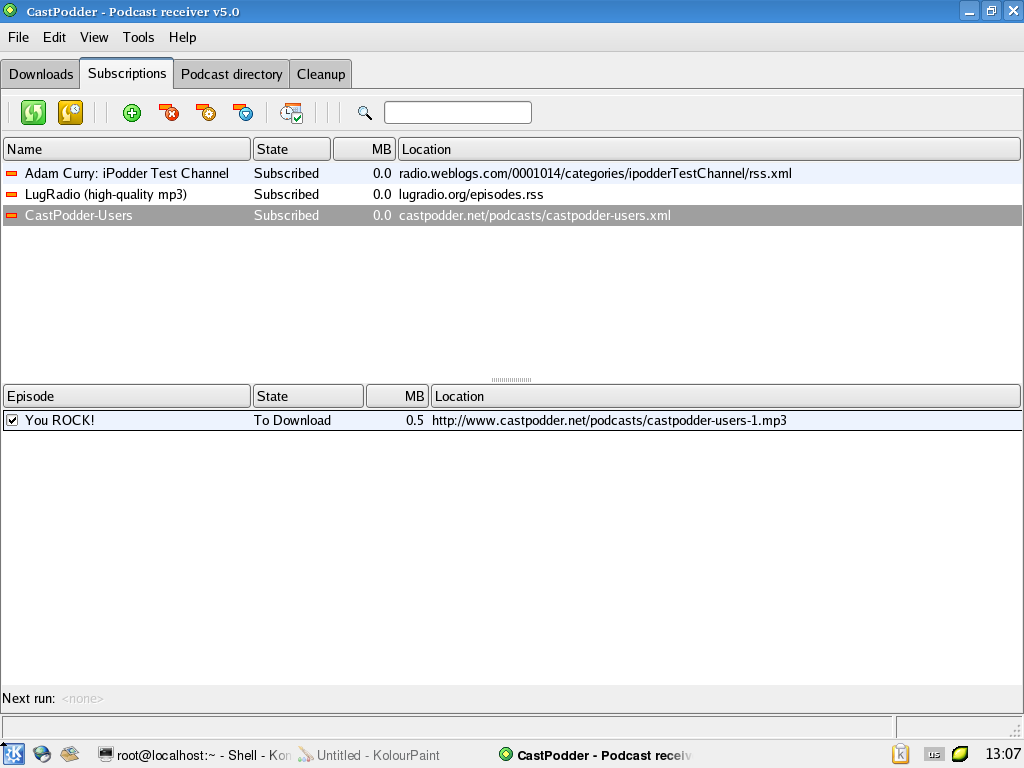Open the File menu
1024x768 pixels.
[18, 37]
